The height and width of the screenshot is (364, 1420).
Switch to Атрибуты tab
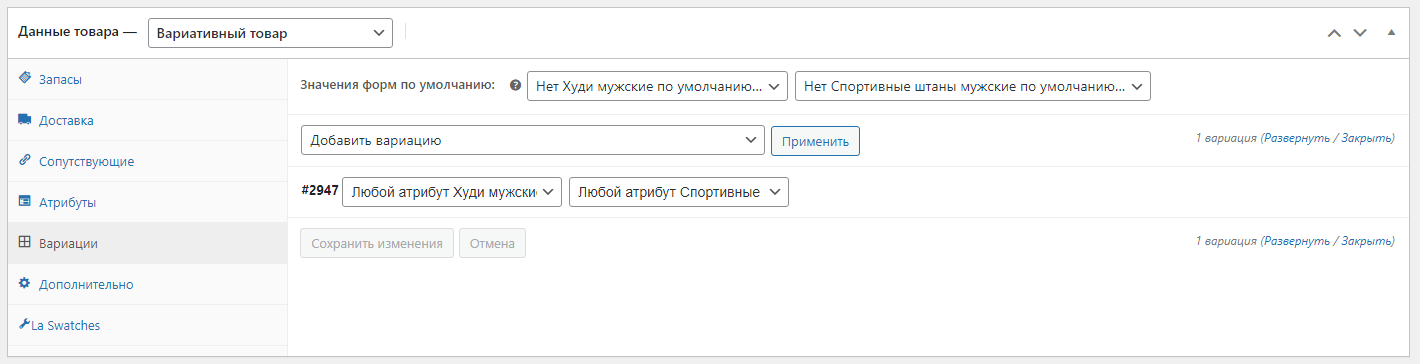[x=147, y=202]
